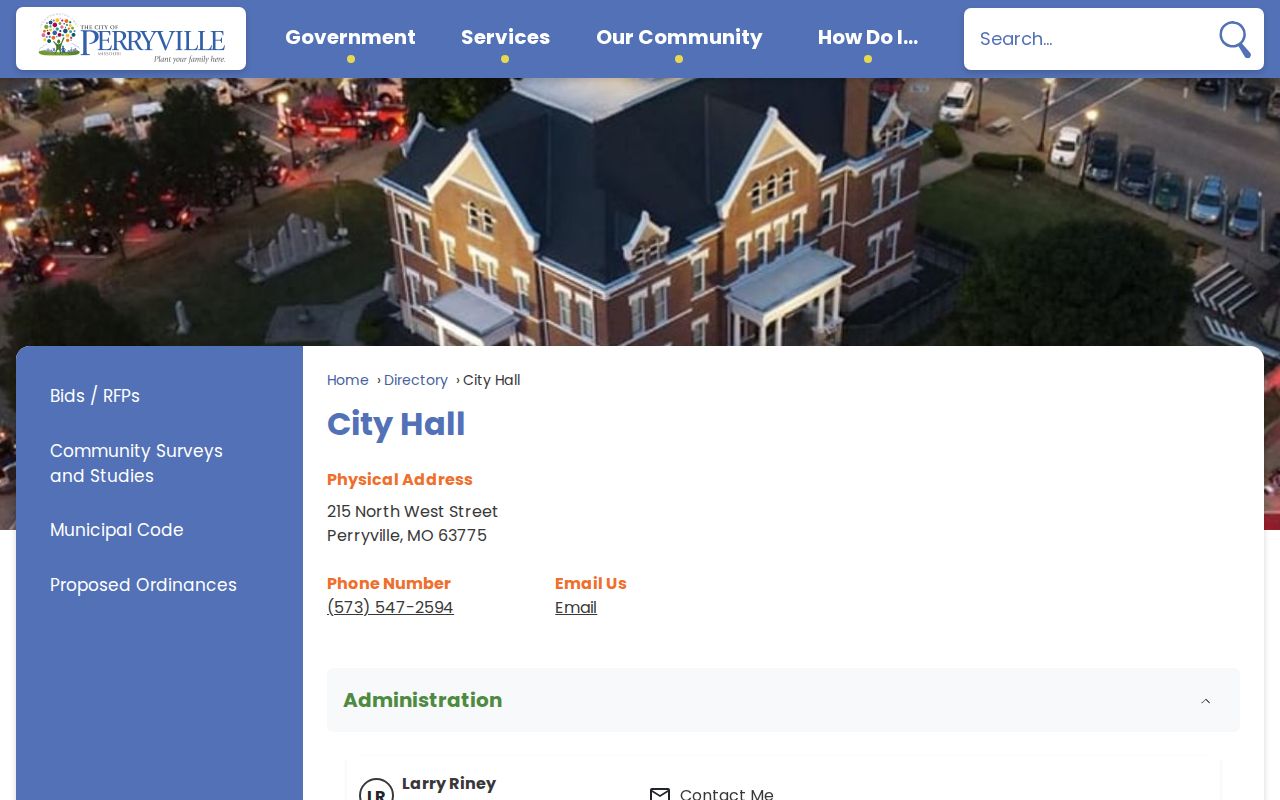1280x800 pixels.
Task: Click the 215 North West Street address text
Action: tap(412, 511)
